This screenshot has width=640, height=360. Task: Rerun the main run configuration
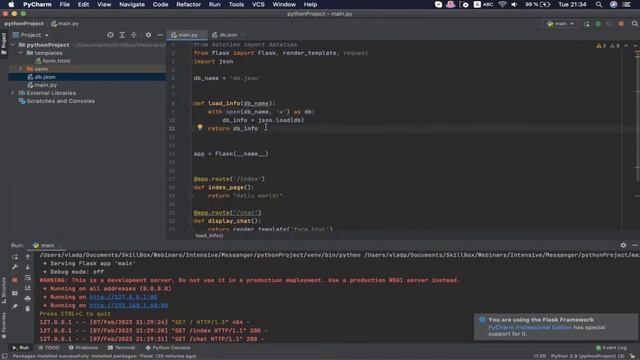point(15,257)
